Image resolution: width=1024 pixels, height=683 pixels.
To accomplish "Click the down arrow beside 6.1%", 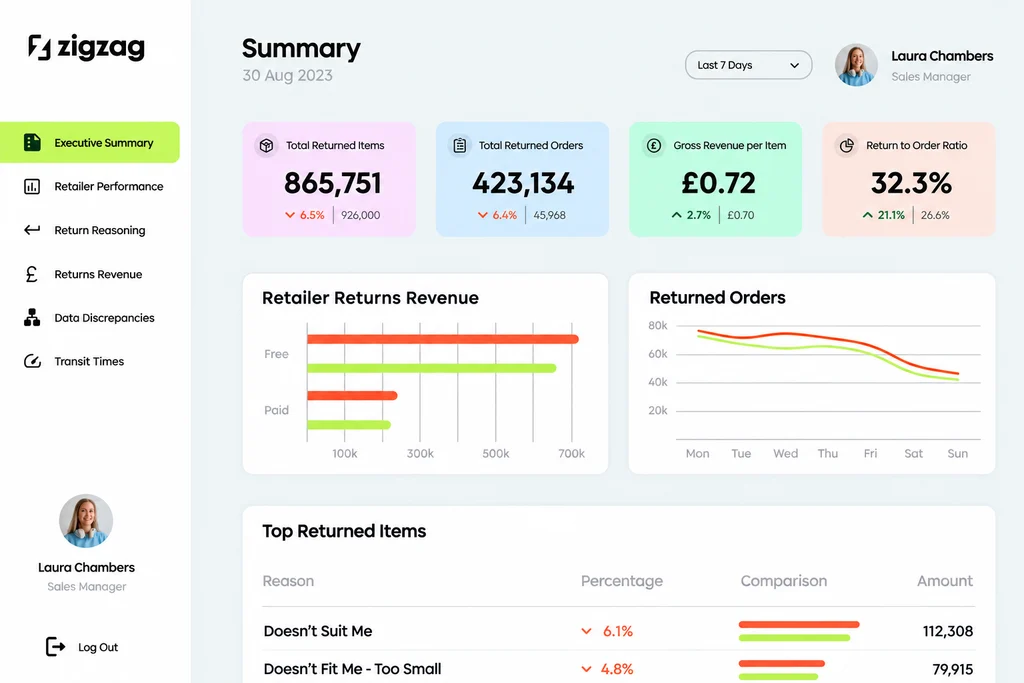I will click(x=586, y=631).
